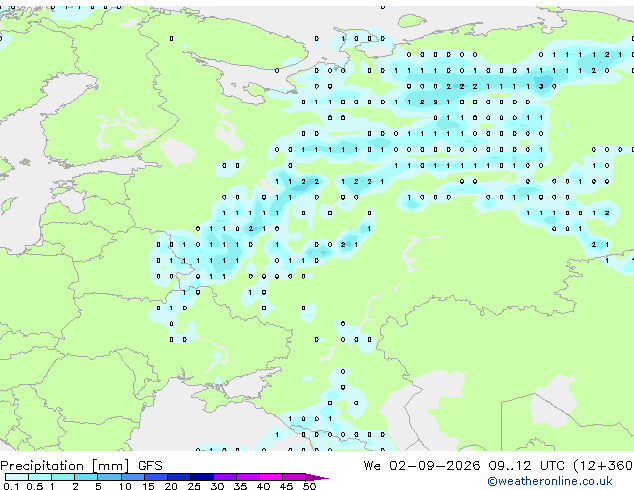Click the above-50 mm legend arrow tip

coord(317,477)
